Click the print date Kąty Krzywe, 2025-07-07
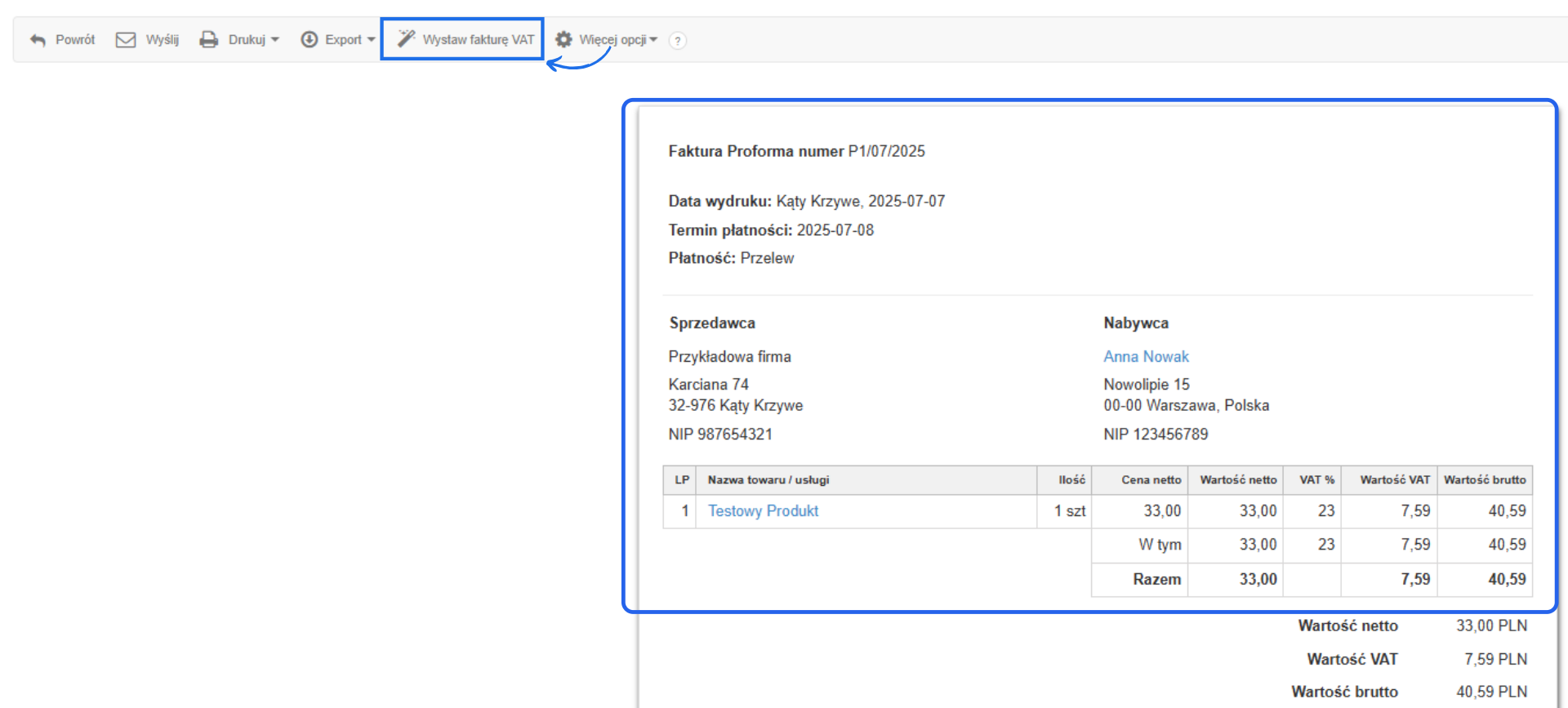 [x=861, y=202]
